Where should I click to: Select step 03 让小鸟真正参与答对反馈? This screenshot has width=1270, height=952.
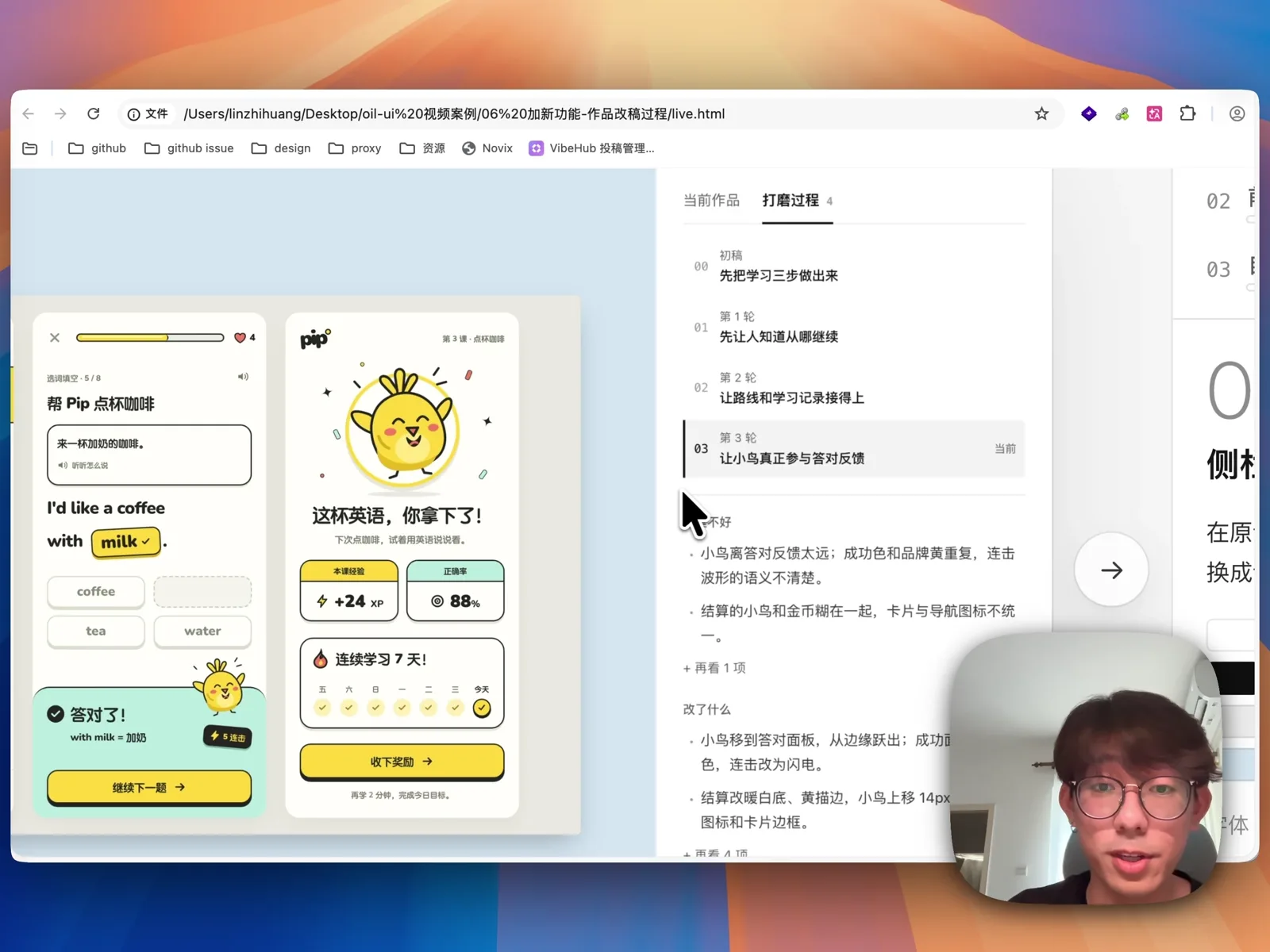pyautogui.click(x=853, y=449)
